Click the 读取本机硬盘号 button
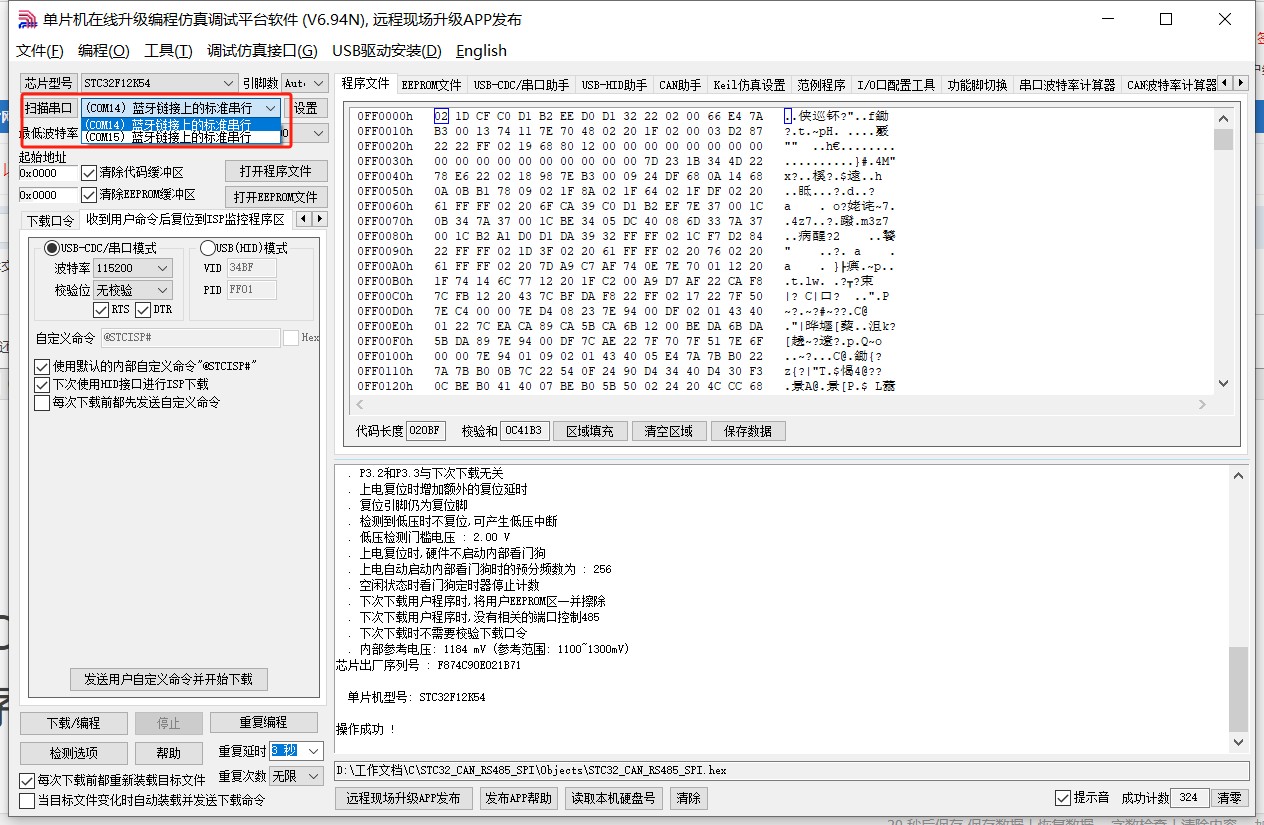 click(x=614, y=798)
